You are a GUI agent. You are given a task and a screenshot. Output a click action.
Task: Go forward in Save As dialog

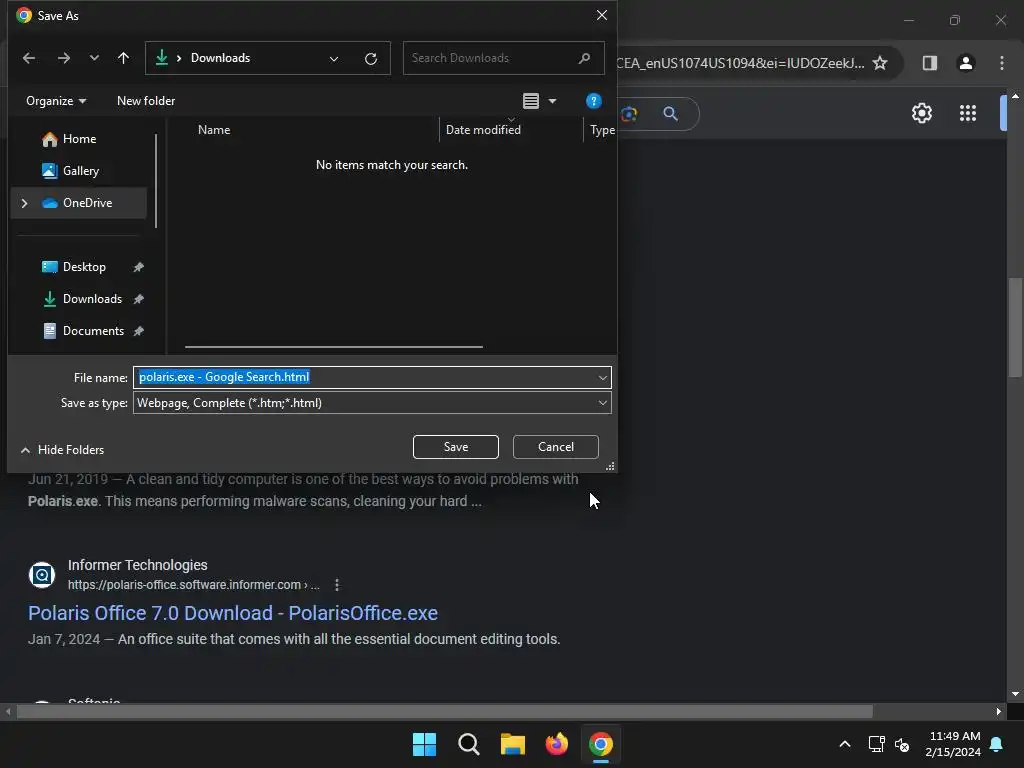pos(63,58)
